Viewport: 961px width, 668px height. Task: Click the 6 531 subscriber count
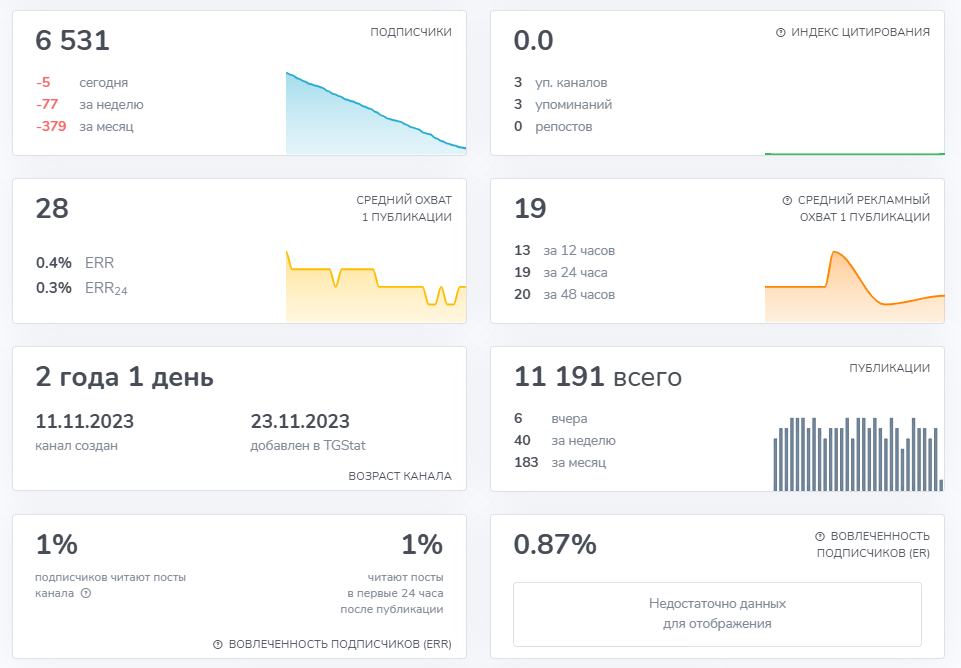72,41
